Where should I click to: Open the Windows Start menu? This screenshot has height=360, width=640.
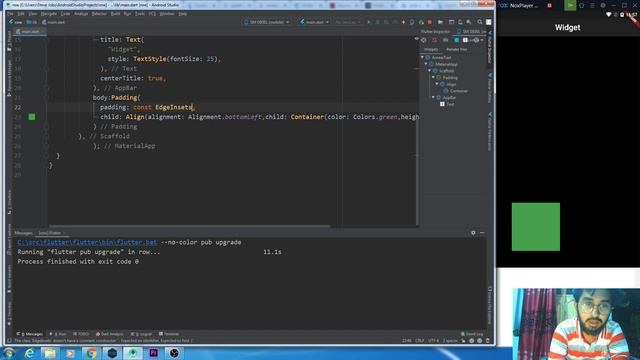coord(9,353)
